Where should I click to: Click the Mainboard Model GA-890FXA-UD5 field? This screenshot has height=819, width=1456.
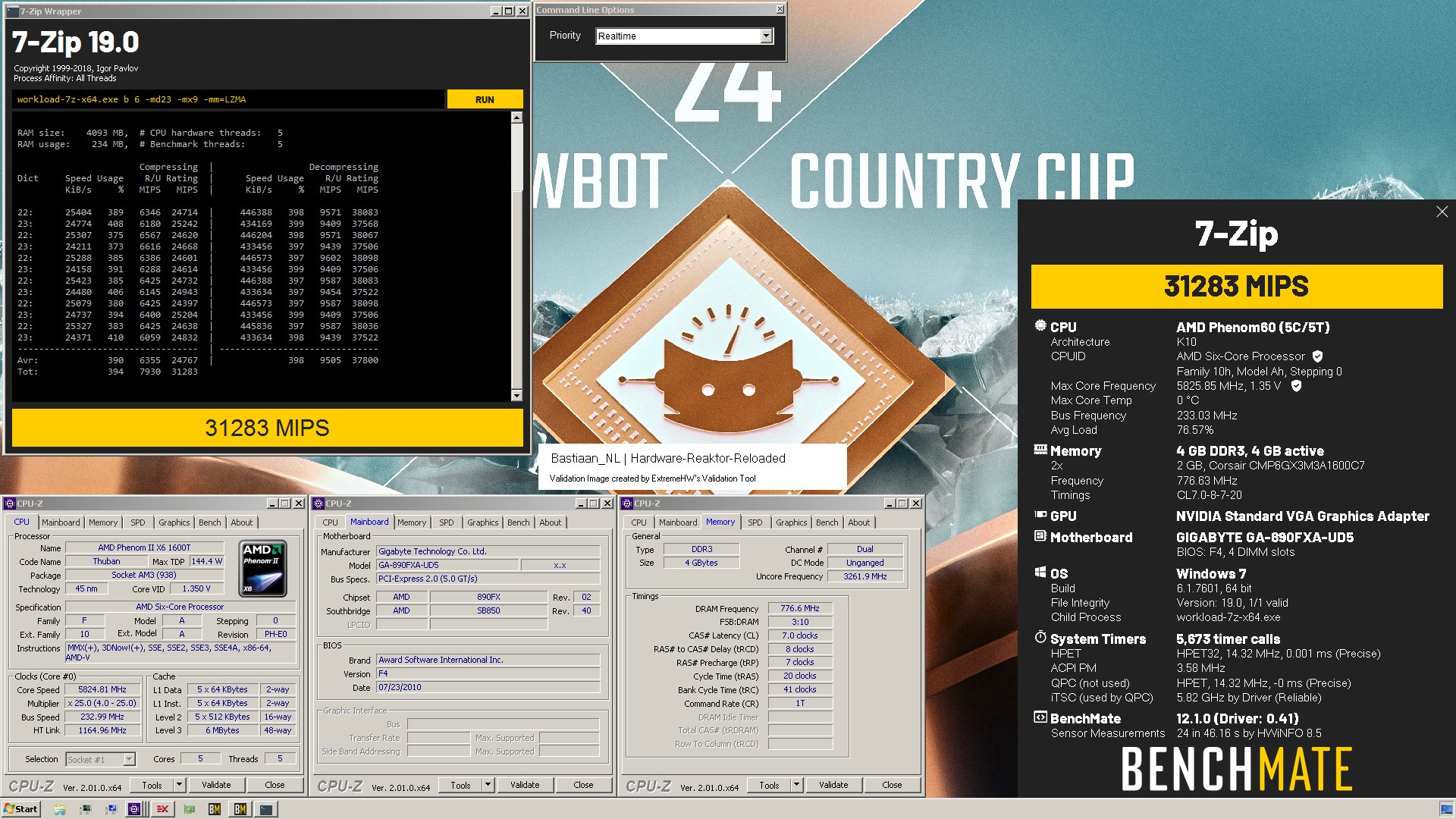point(447,565)
